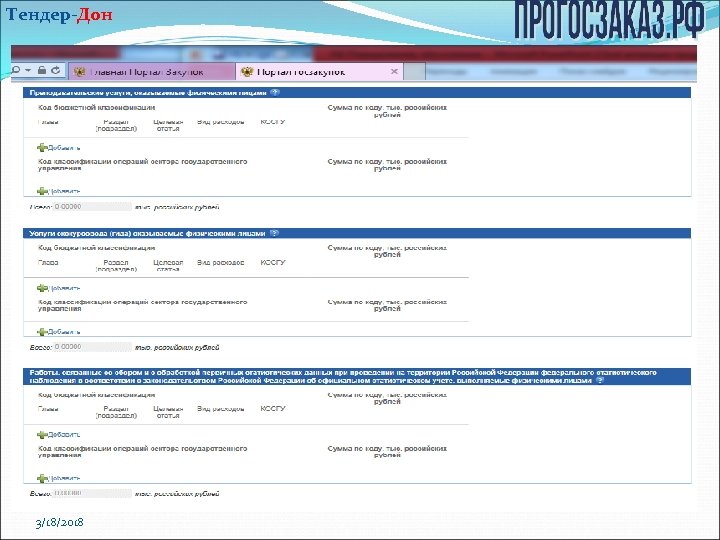Open help icon for statistical data works section
The image size is (720, 540).
pos(600,380)
